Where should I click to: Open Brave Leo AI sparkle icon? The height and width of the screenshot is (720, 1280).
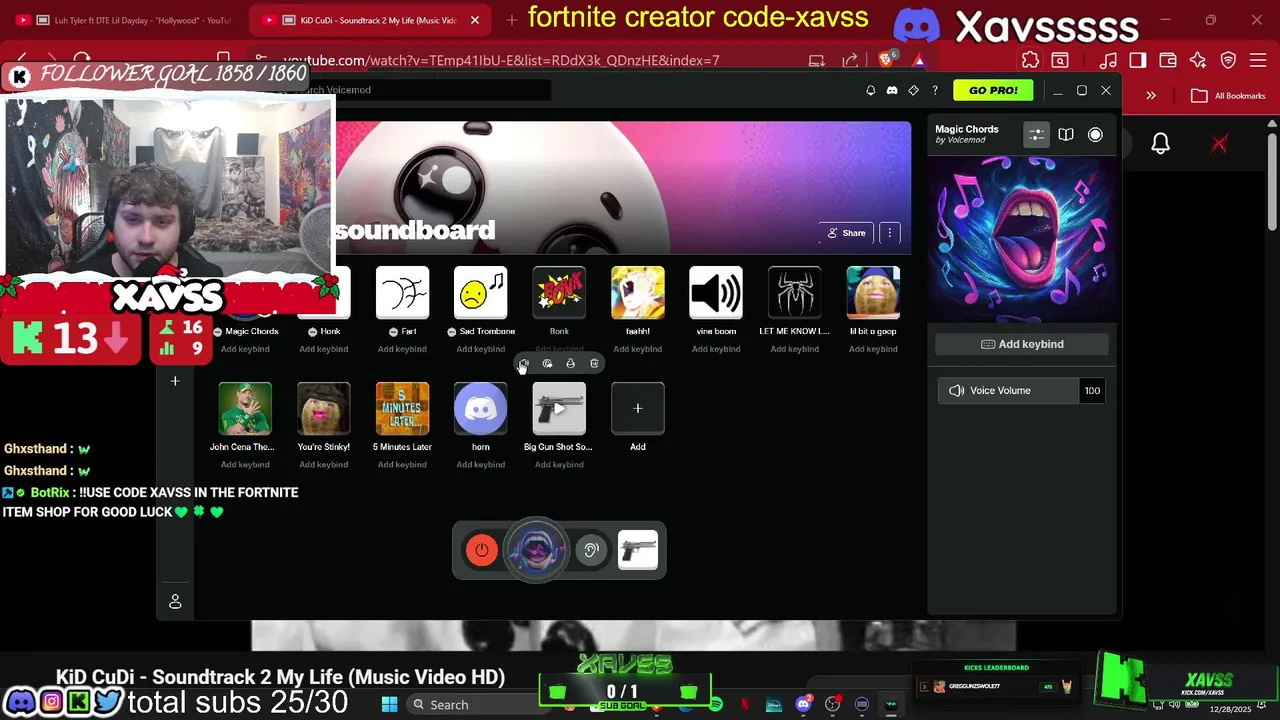click(x=1198, y=60)
